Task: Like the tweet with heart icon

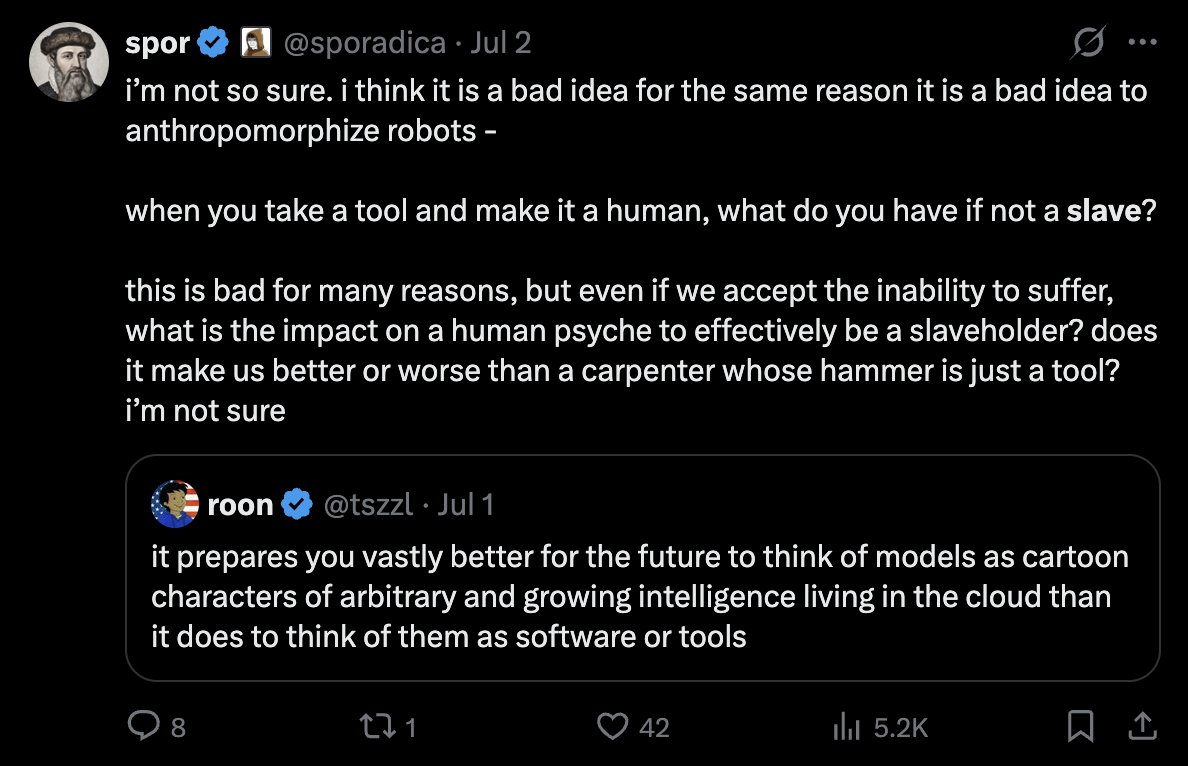Action: [612, 727]
